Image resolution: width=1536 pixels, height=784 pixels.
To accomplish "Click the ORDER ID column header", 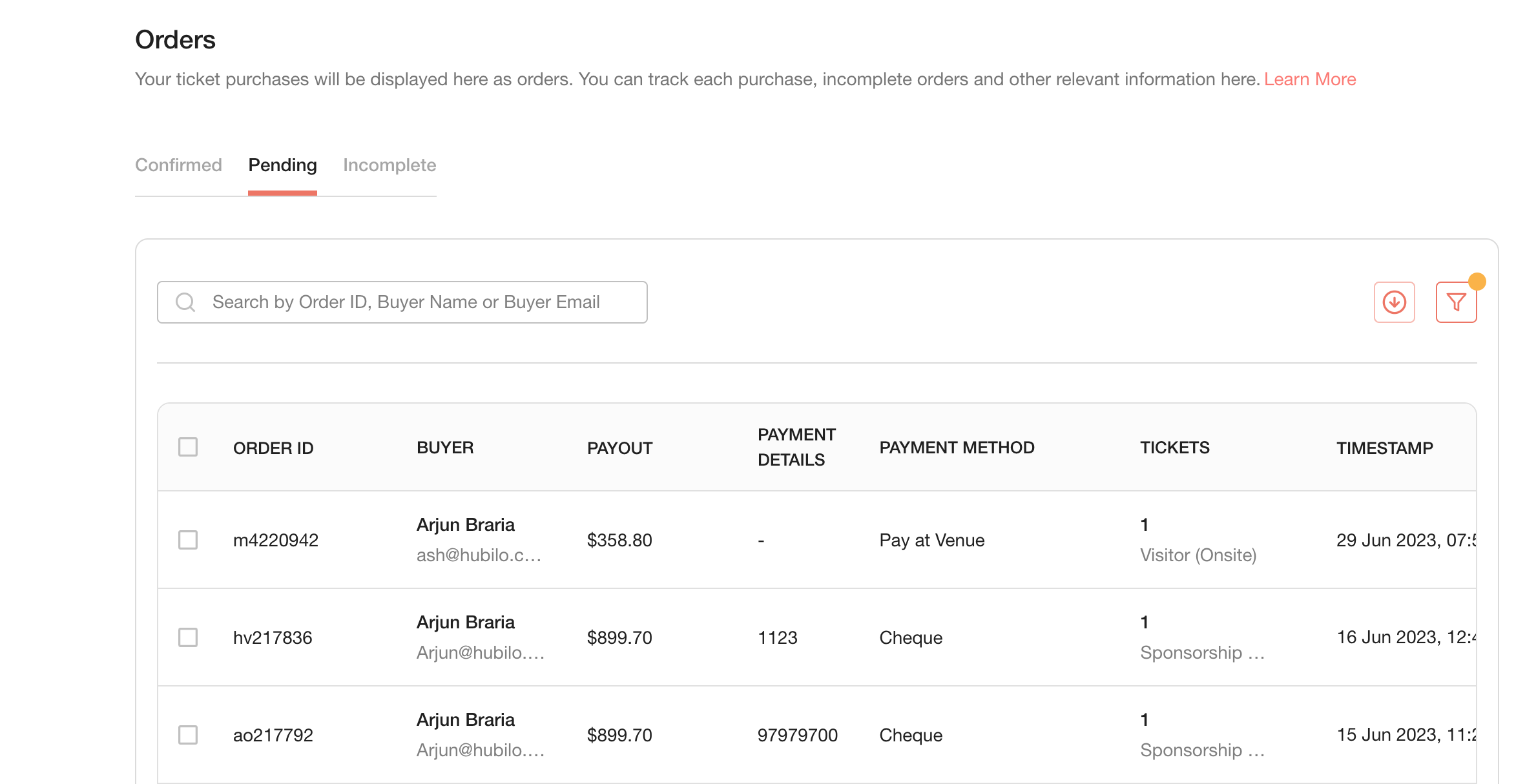I will coord(273,448).
